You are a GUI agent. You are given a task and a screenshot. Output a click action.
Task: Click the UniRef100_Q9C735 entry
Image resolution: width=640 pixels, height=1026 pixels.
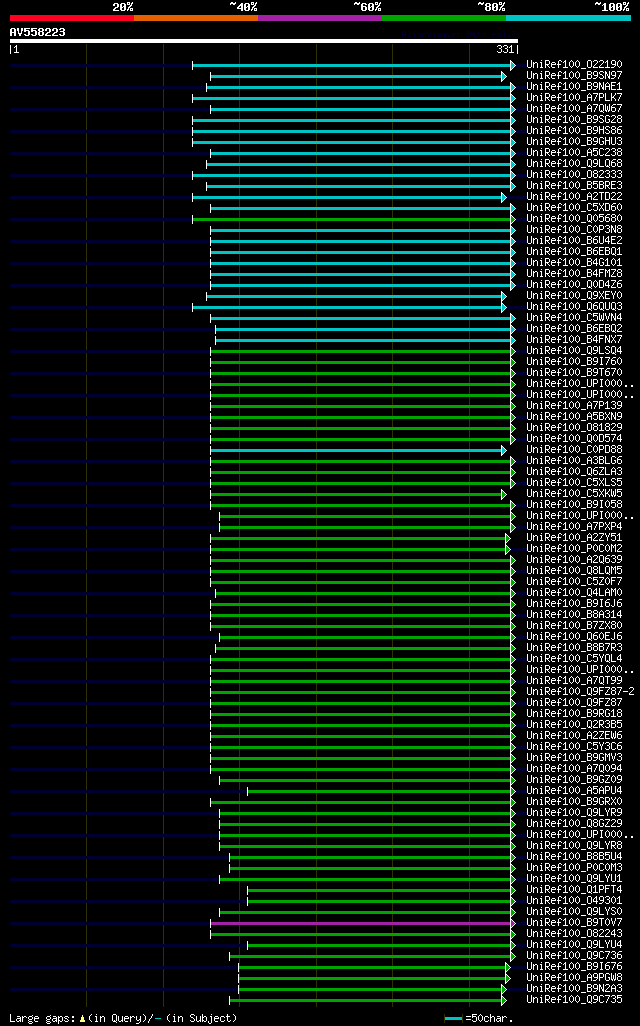(574, 999)
